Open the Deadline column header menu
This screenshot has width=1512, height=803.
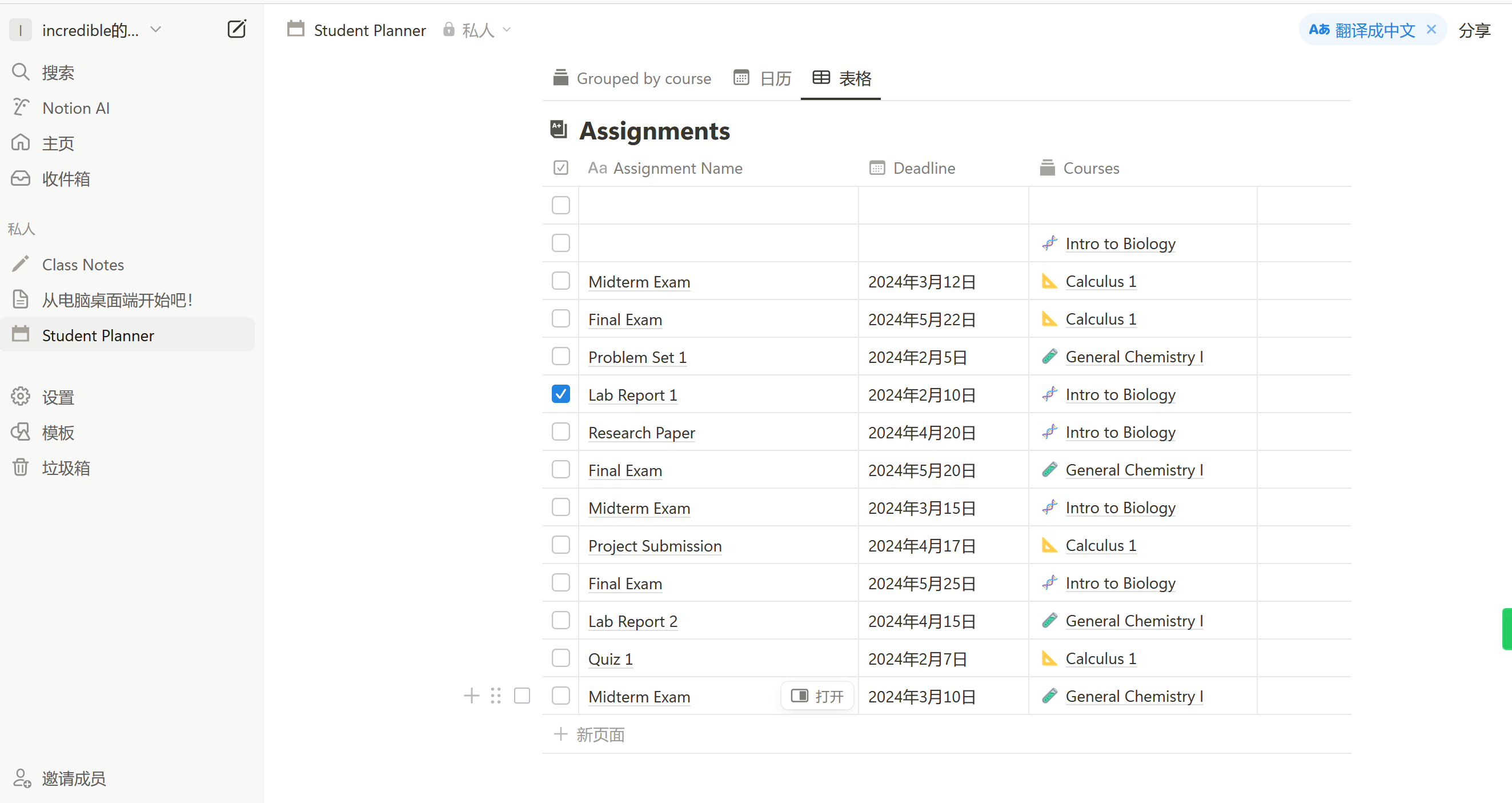pos(923,168)
